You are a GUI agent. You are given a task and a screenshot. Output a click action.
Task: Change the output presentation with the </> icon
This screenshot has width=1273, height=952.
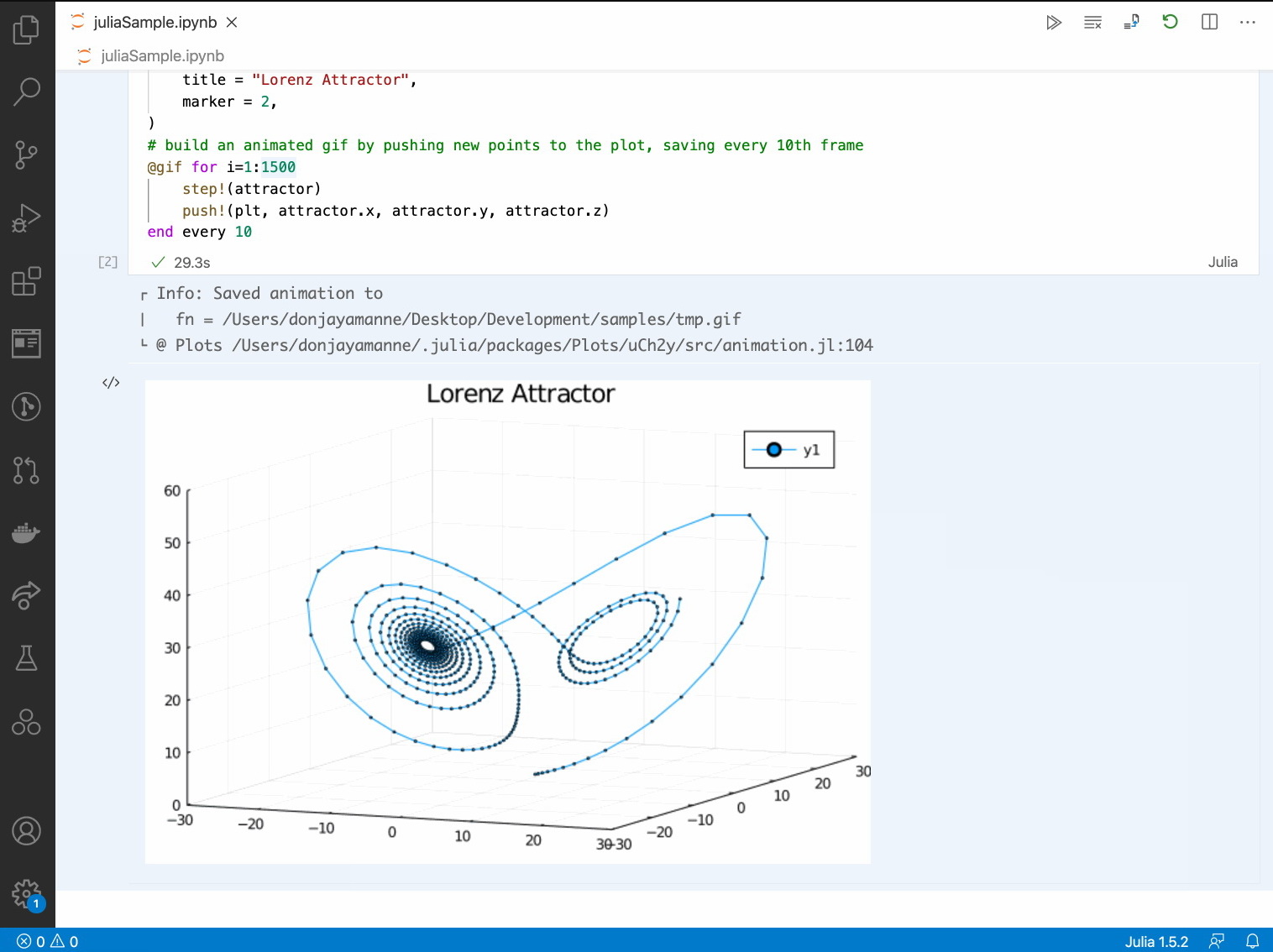tap(111, 383)
